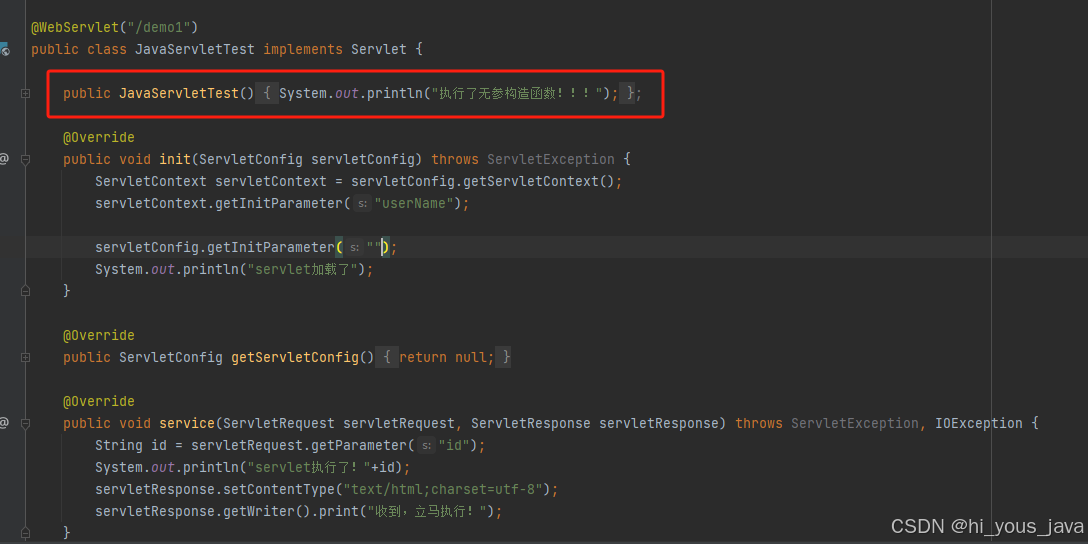Click the getServletConfig method name
This screenshot has width=1088, height=544.
click(295, 357)
